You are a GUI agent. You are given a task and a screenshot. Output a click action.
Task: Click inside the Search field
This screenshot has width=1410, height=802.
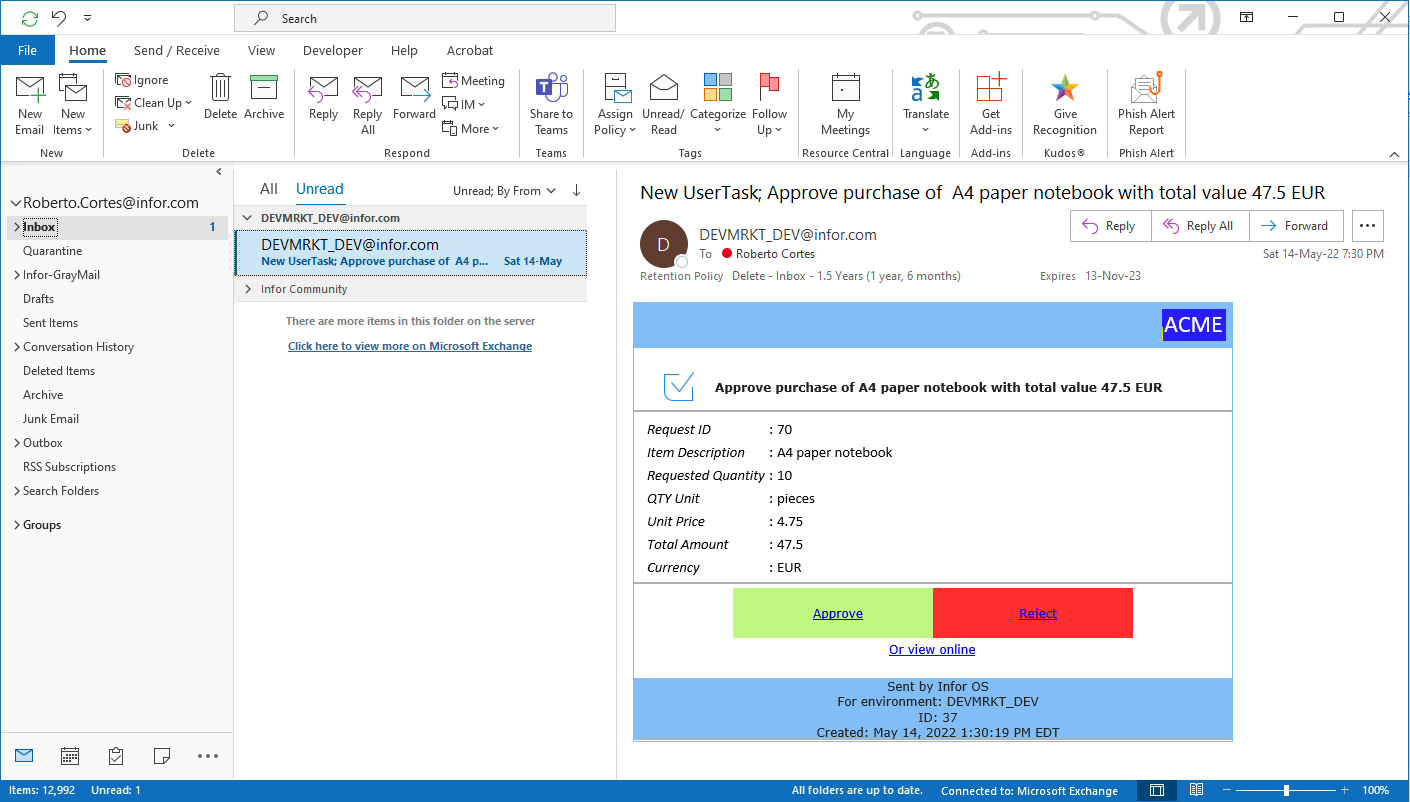pos(424,17)
